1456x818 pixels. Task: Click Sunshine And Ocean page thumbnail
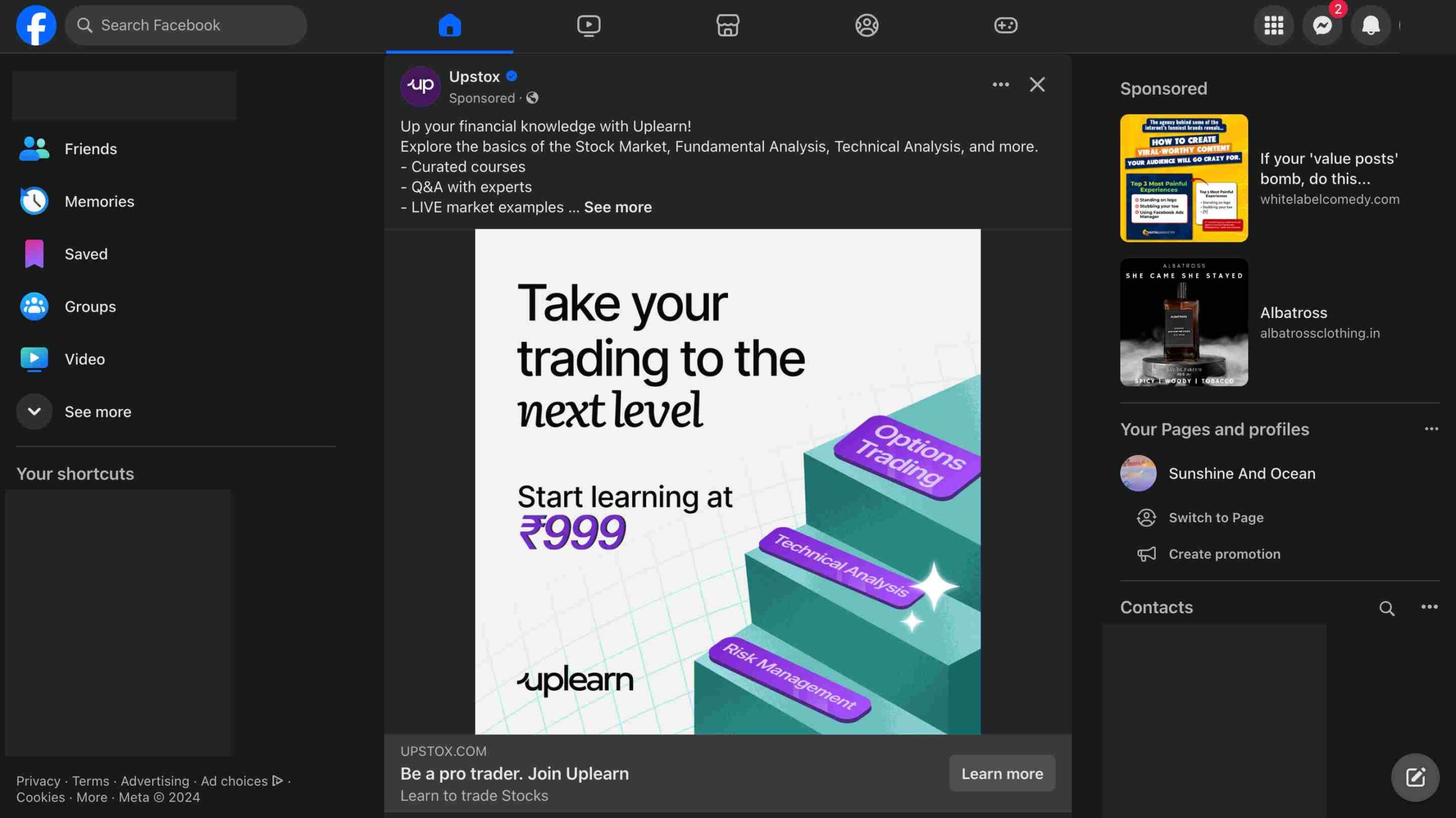point(1138,473)
